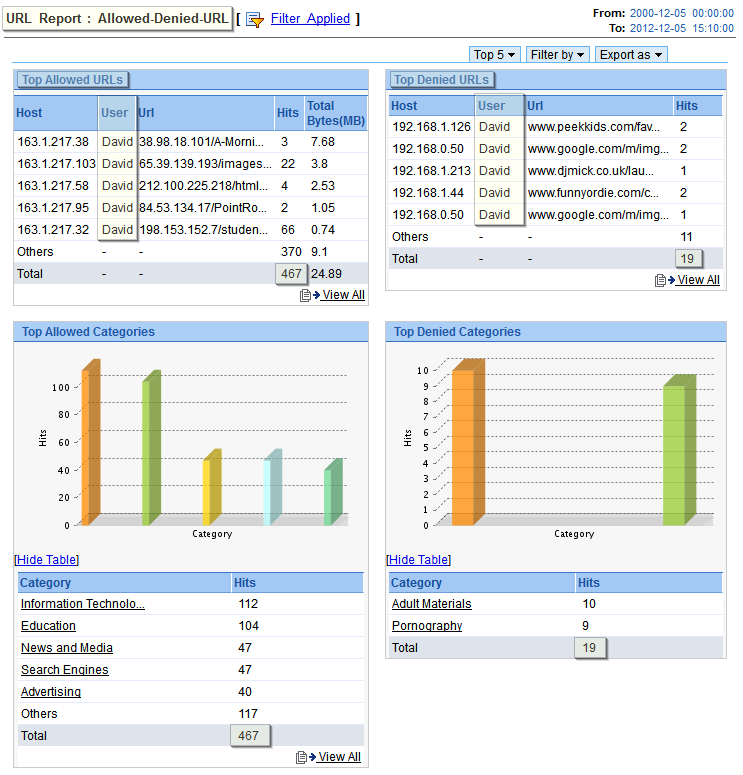743x775 pixels.
Task: Click the Top Denied URLs tab header
Action: coord(441,80)
